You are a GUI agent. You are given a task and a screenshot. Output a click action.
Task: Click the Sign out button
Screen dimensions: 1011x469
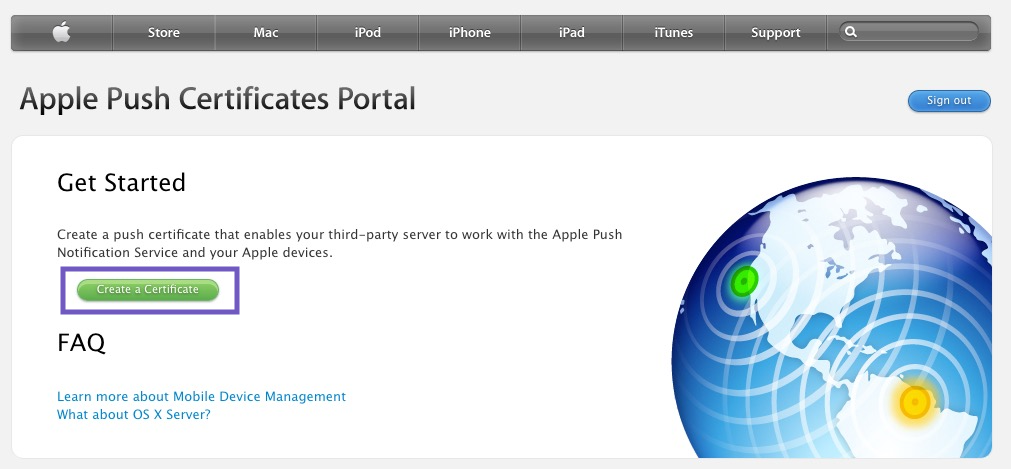[949, 101]
